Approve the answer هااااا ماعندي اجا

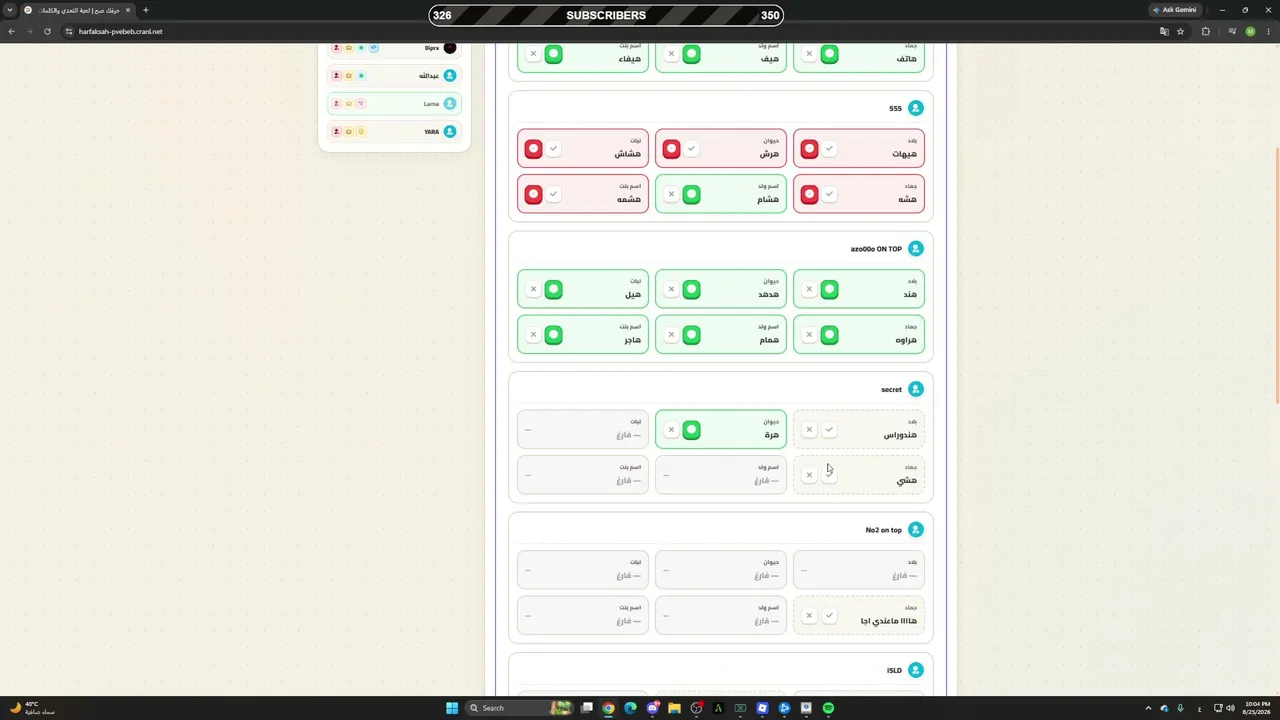coord(829,615)
